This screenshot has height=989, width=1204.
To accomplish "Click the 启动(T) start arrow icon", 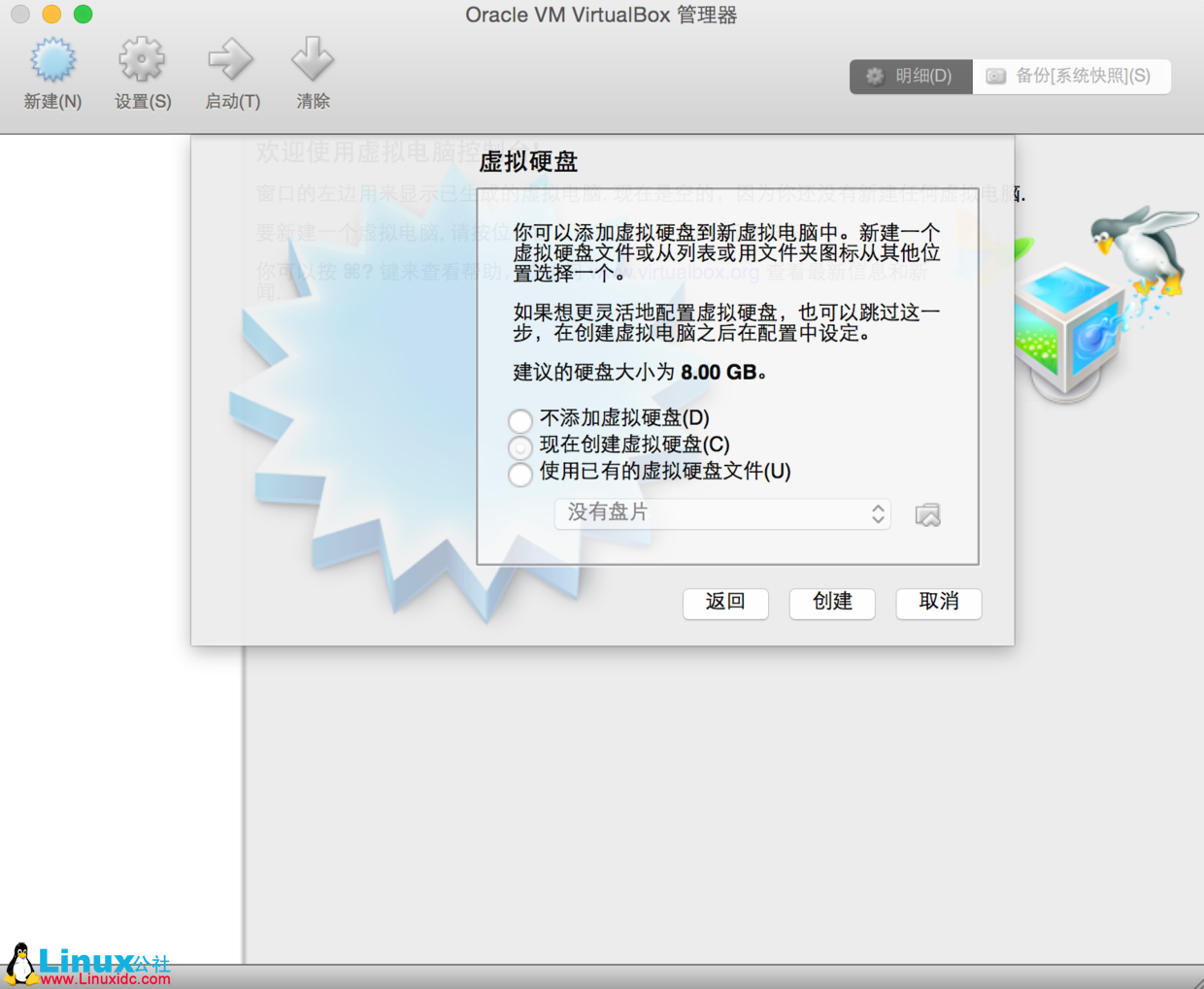I will pos(231,60).
